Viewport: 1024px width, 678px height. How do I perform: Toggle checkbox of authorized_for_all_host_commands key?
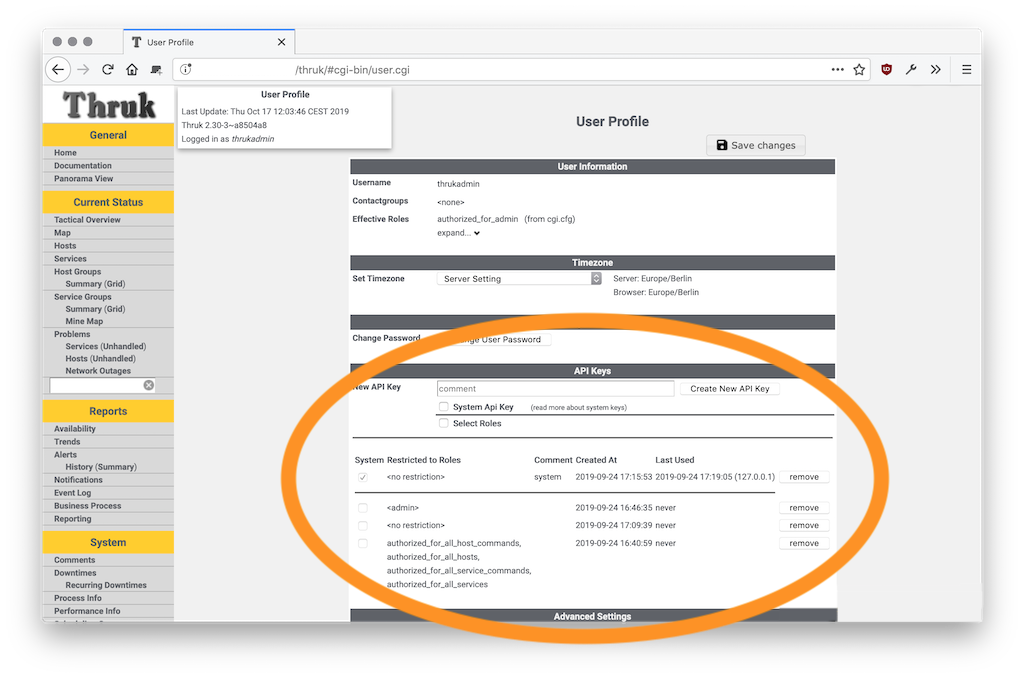coord(362,543)
